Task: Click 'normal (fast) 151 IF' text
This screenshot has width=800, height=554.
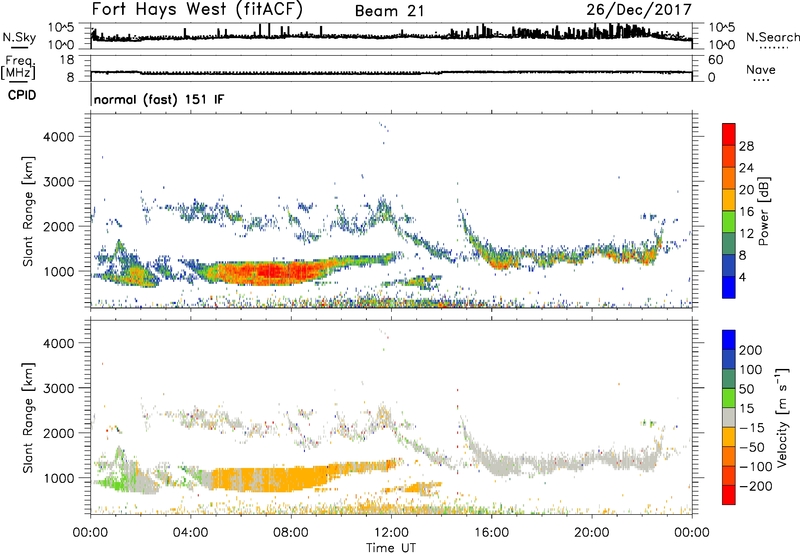Action: click(159, 99)
